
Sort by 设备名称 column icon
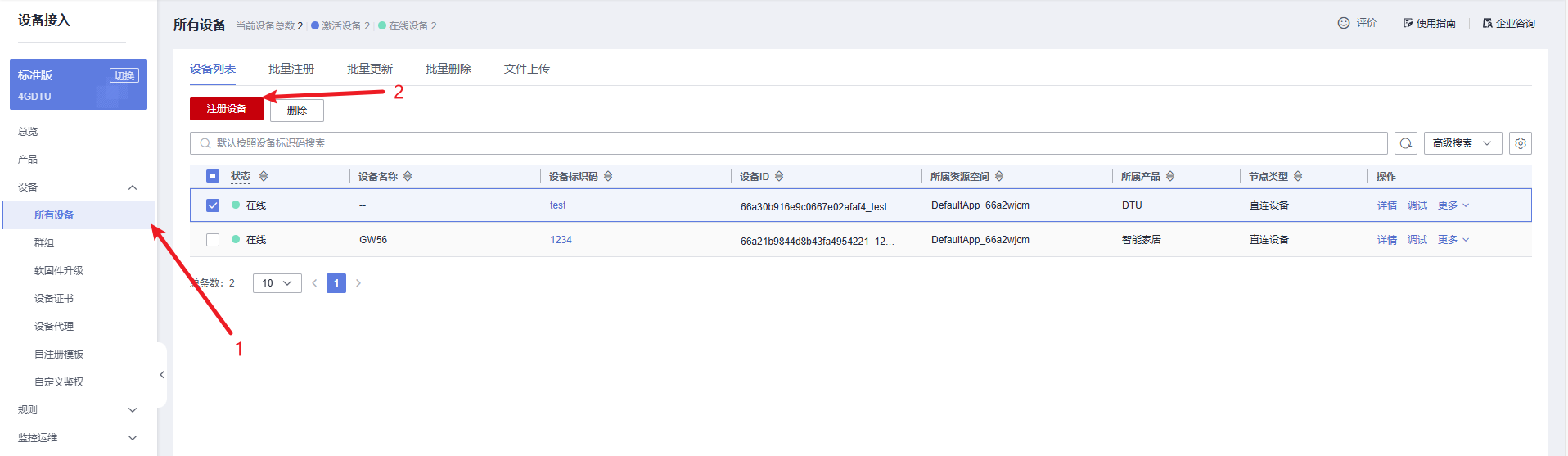(408, 177)
